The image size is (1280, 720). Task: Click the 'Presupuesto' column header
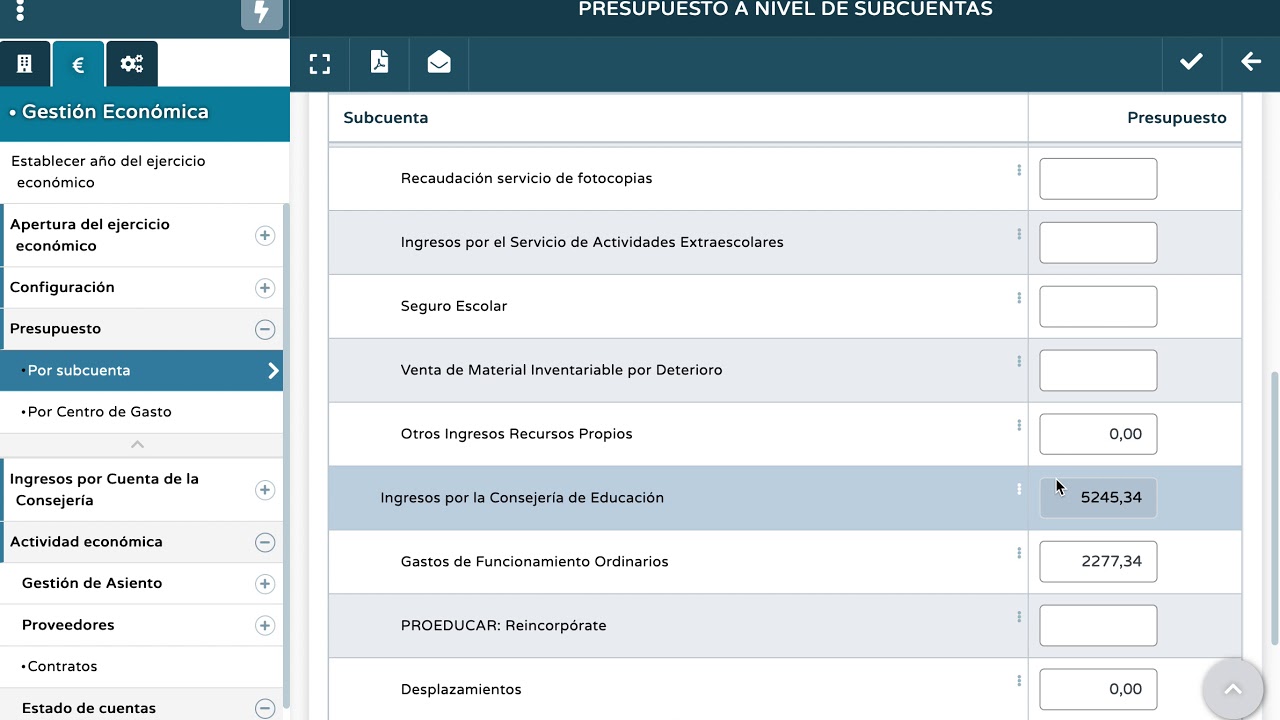[1177, 118]
